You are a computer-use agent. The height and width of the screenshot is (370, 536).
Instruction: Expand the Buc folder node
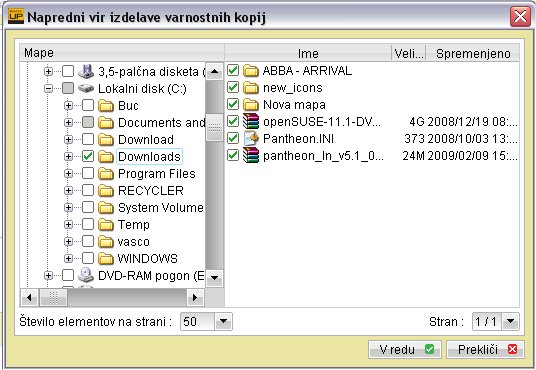(x=68, y=106)
